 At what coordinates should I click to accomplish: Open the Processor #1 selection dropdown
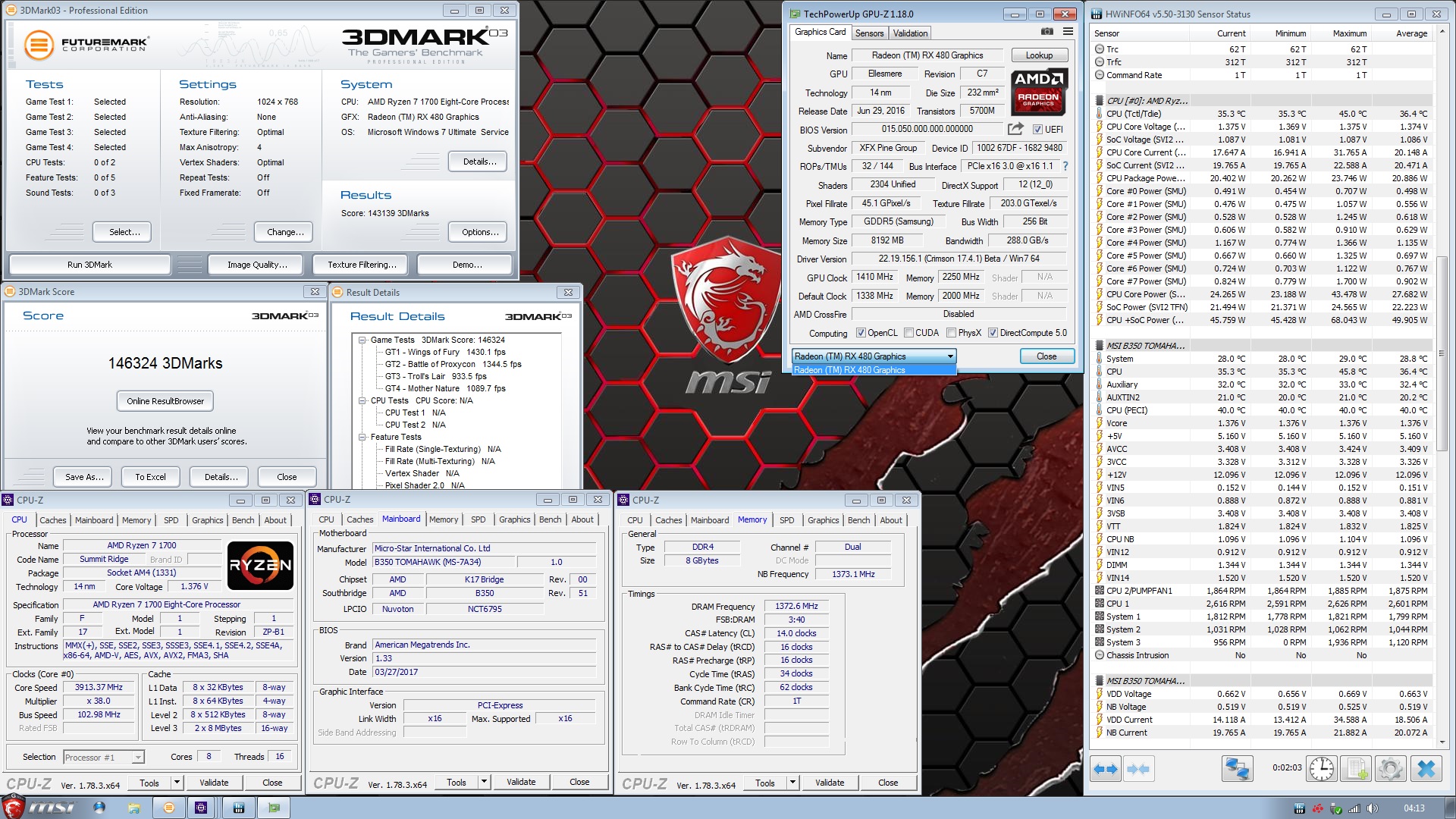(x=104, y=757)
